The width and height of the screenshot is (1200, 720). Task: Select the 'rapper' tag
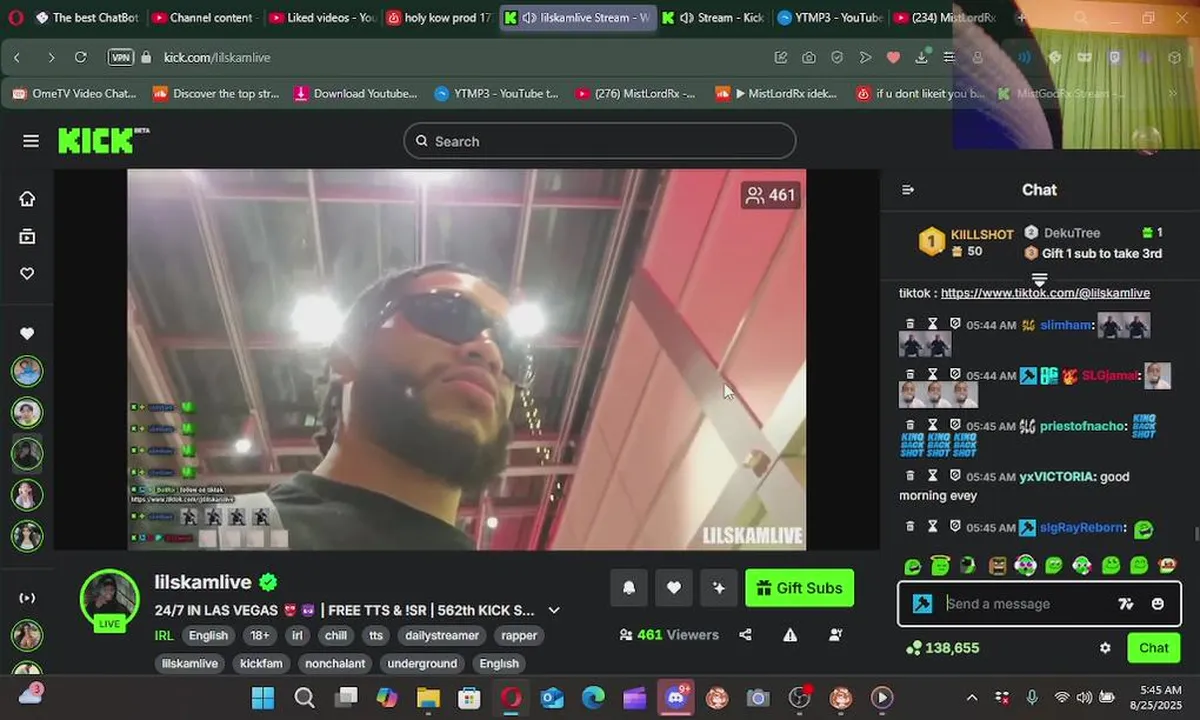pyautogui.click(x=519, y=635)
